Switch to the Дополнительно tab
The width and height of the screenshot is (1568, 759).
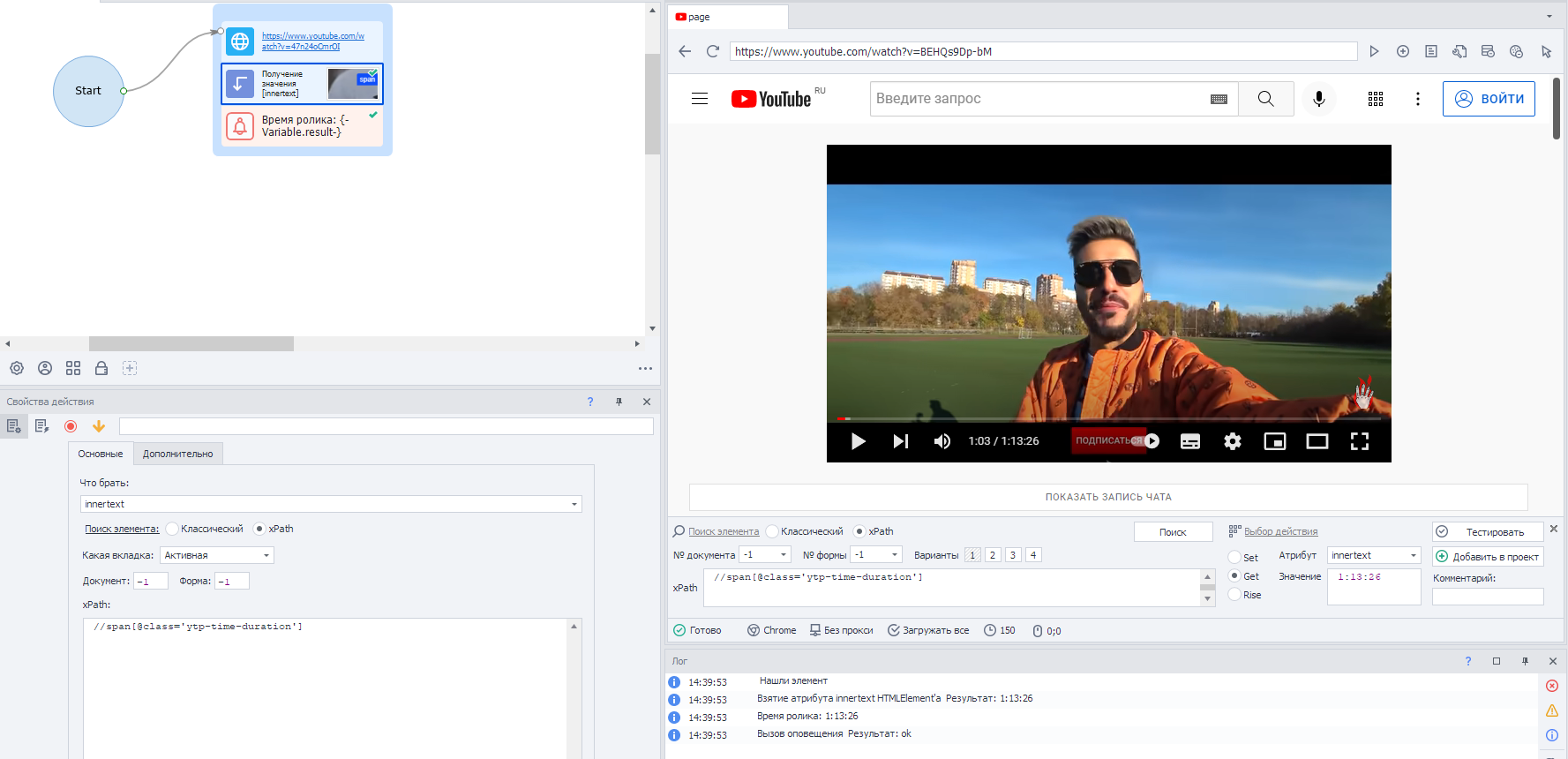pyautogui.click(x=178, y=454)
